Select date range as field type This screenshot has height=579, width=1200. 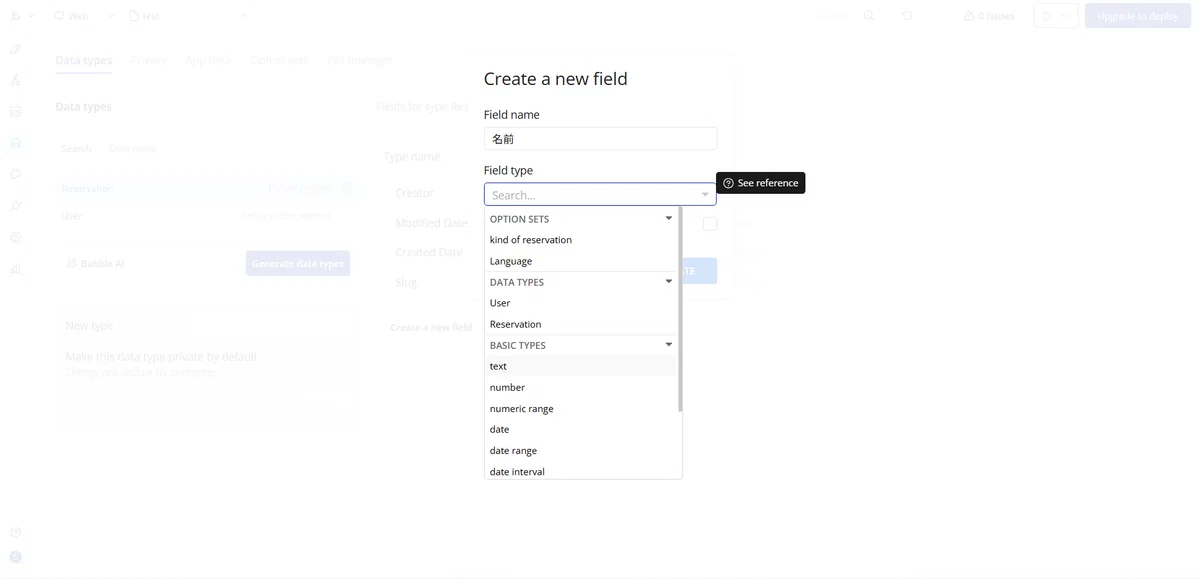(x=582, y=450)
